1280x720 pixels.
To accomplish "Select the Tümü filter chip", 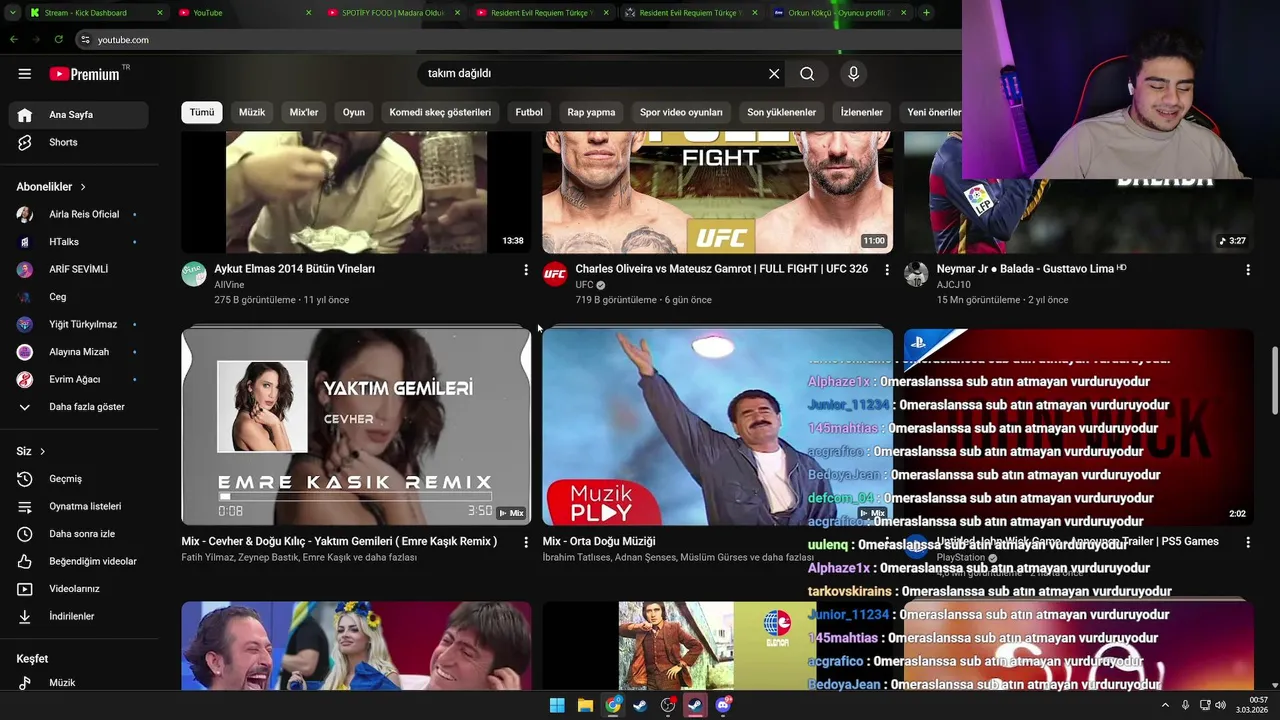I will tap(202, 112).
